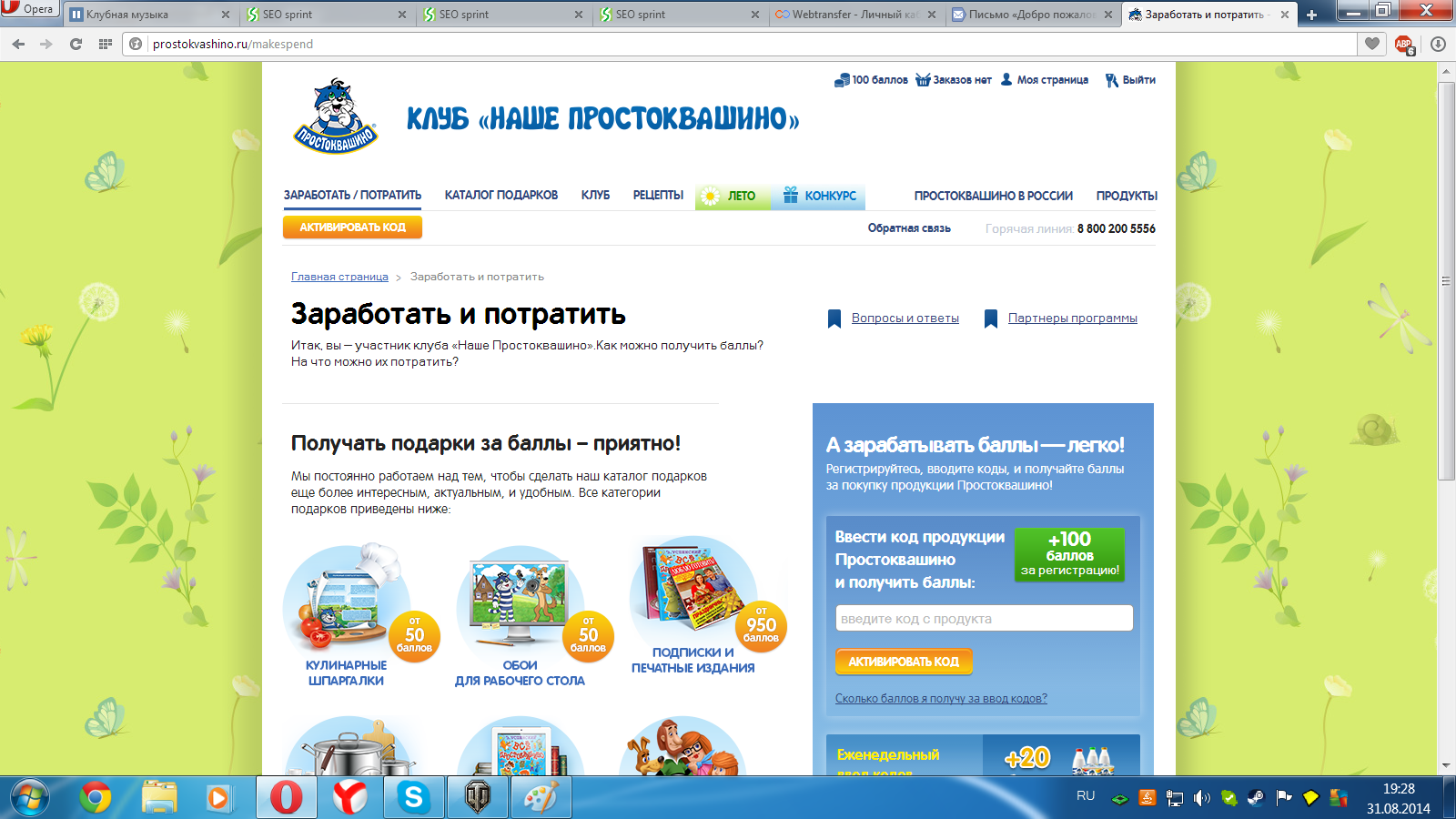Open the Steam tray icon

point(1256,798)
